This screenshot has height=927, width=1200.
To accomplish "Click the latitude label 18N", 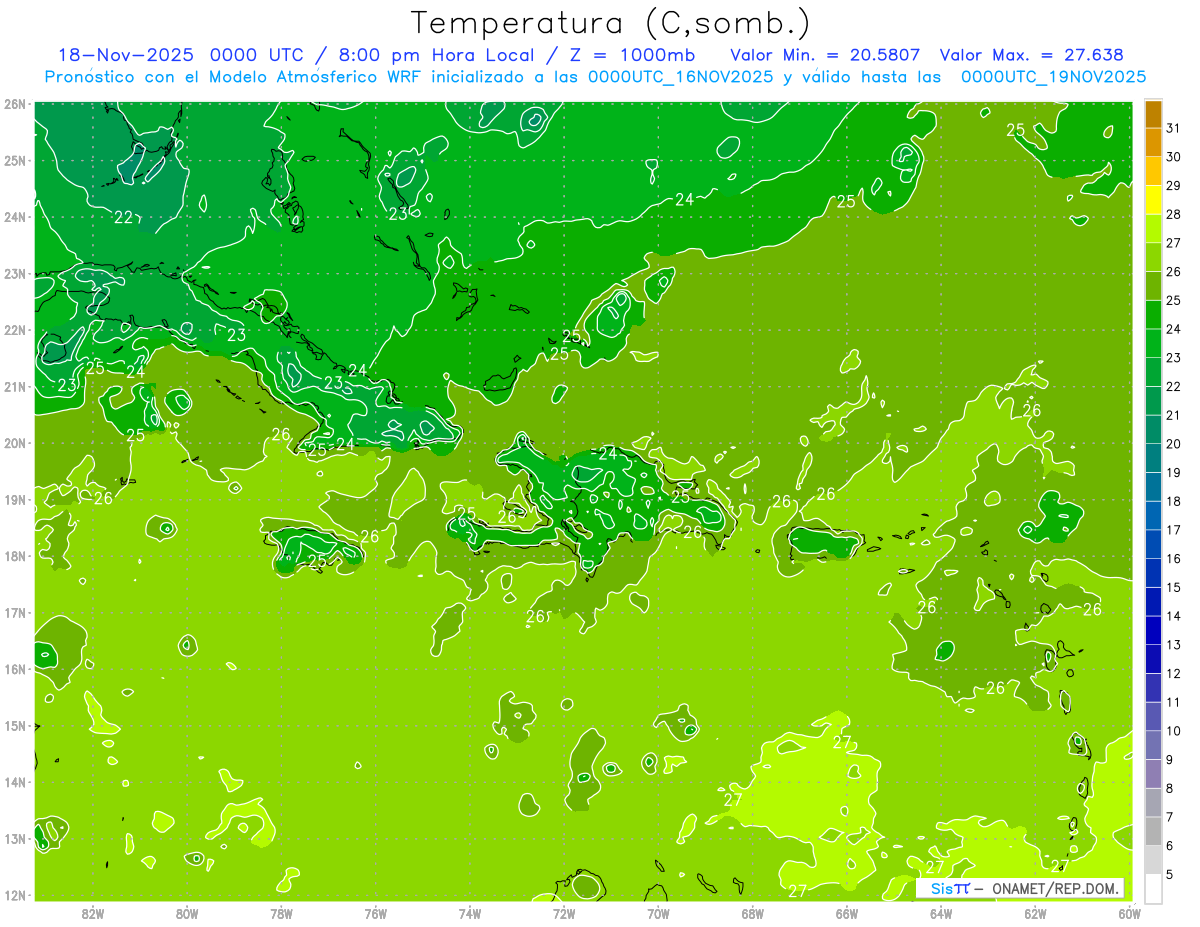I will pyautogui.click(x=15, y=556).
